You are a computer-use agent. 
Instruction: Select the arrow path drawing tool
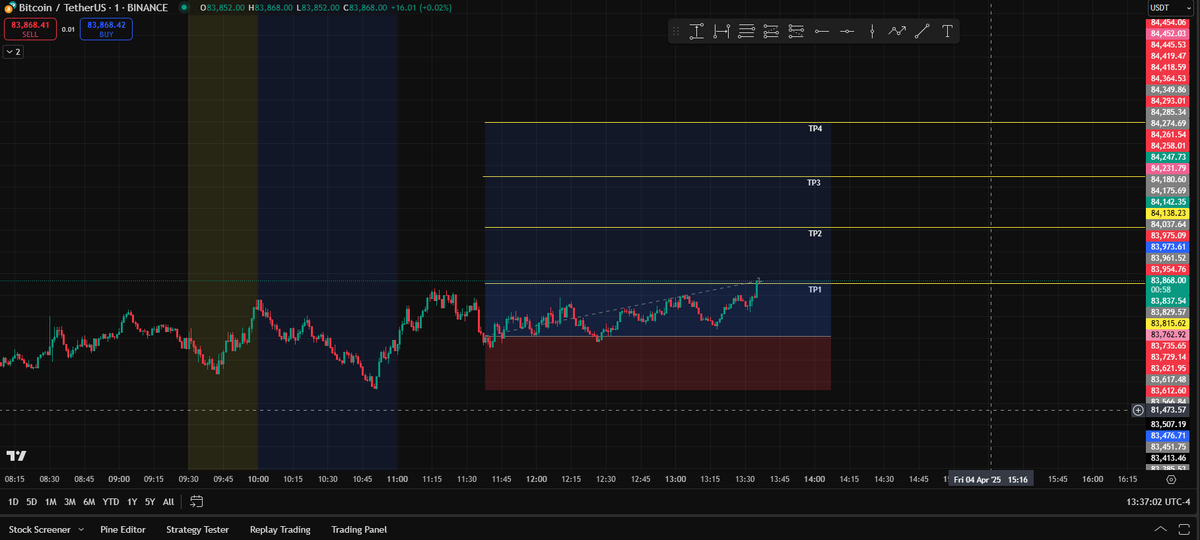click(x=897, y=32)
